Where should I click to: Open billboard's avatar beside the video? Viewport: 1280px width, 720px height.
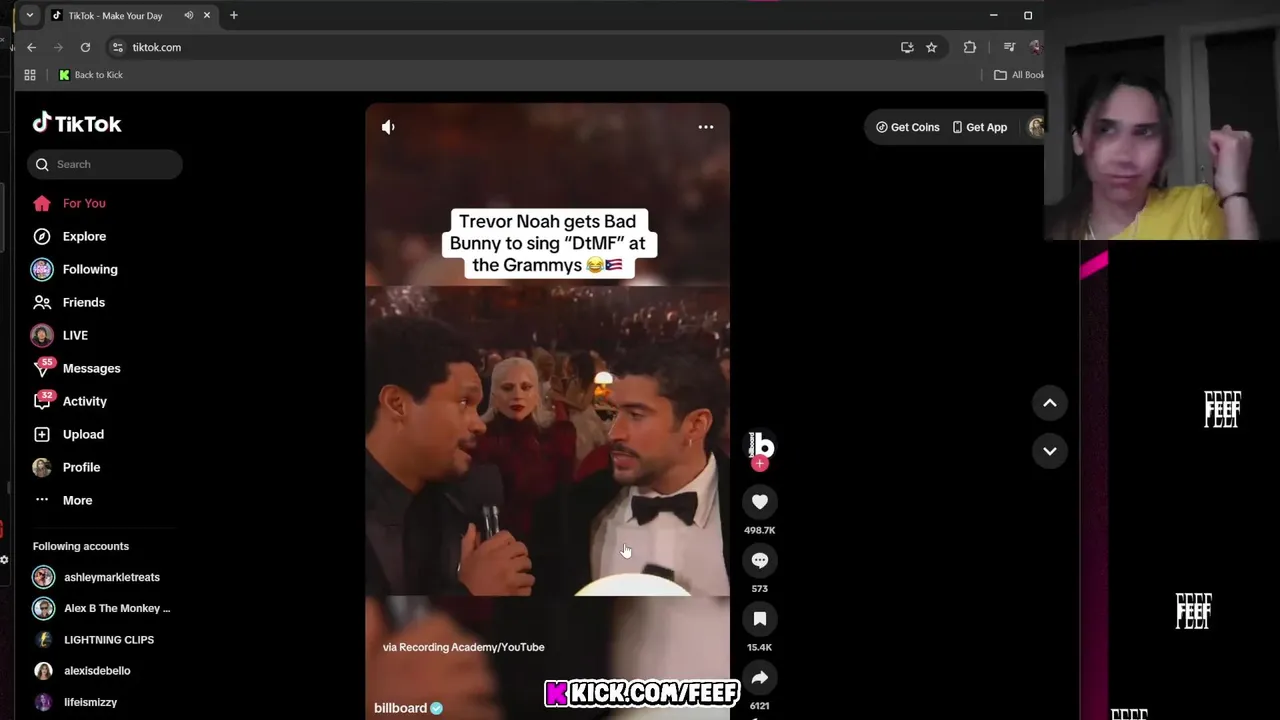[x=761, y=444]
